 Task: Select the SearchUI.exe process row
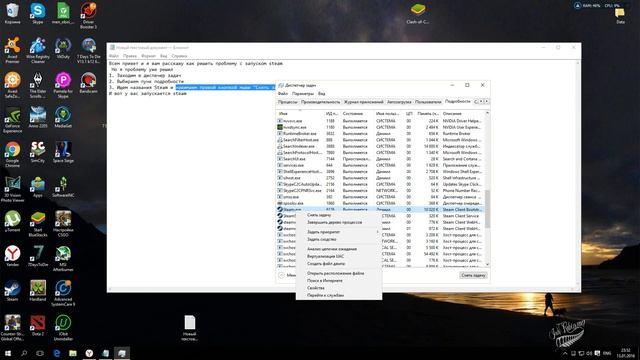[x=380, y=159]
